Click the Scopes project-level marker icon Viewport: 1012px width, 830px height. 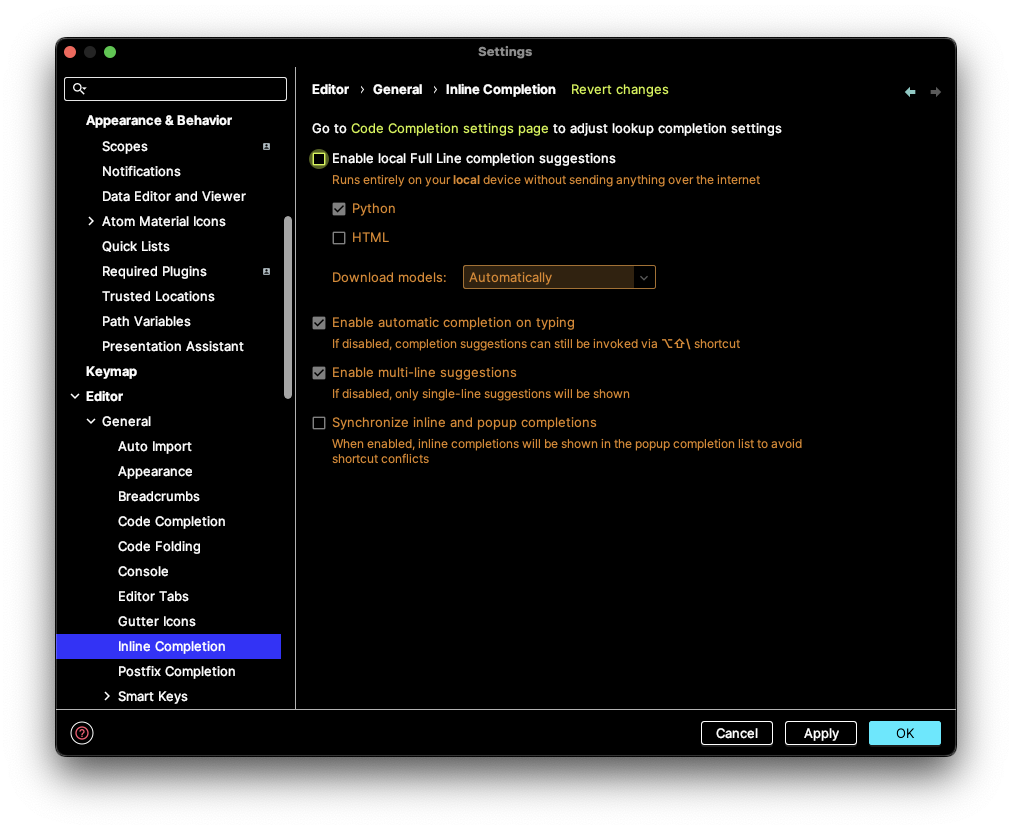[266, 147]
